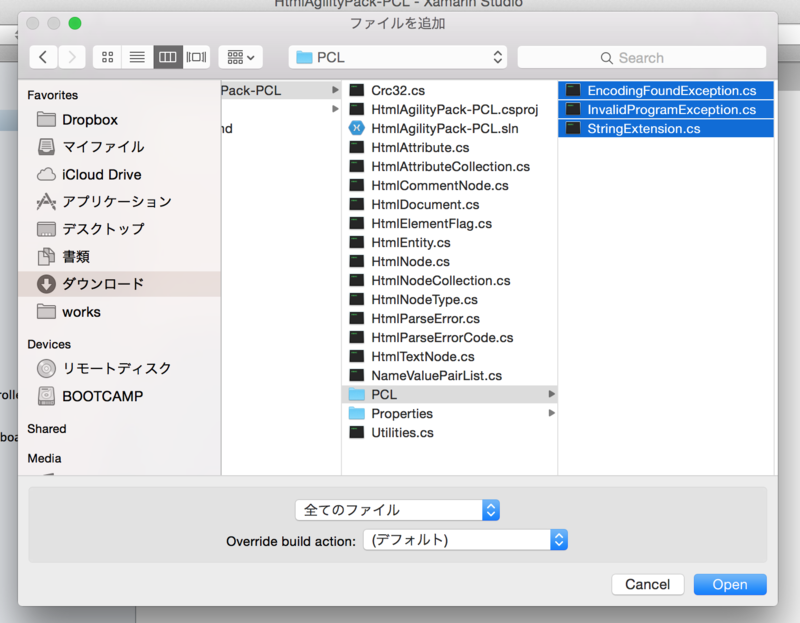Screen dimensions: 800x623
Task: Select HtmlAgilityPack-PCL.sln solution file
Action: coord(449,128)
